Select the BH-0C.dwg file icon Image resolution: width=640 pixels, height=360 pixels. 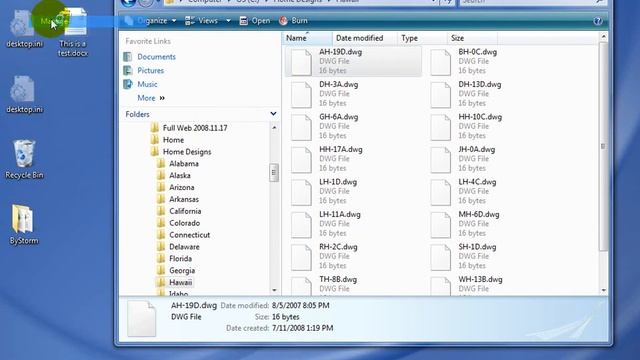pos(440,62)
